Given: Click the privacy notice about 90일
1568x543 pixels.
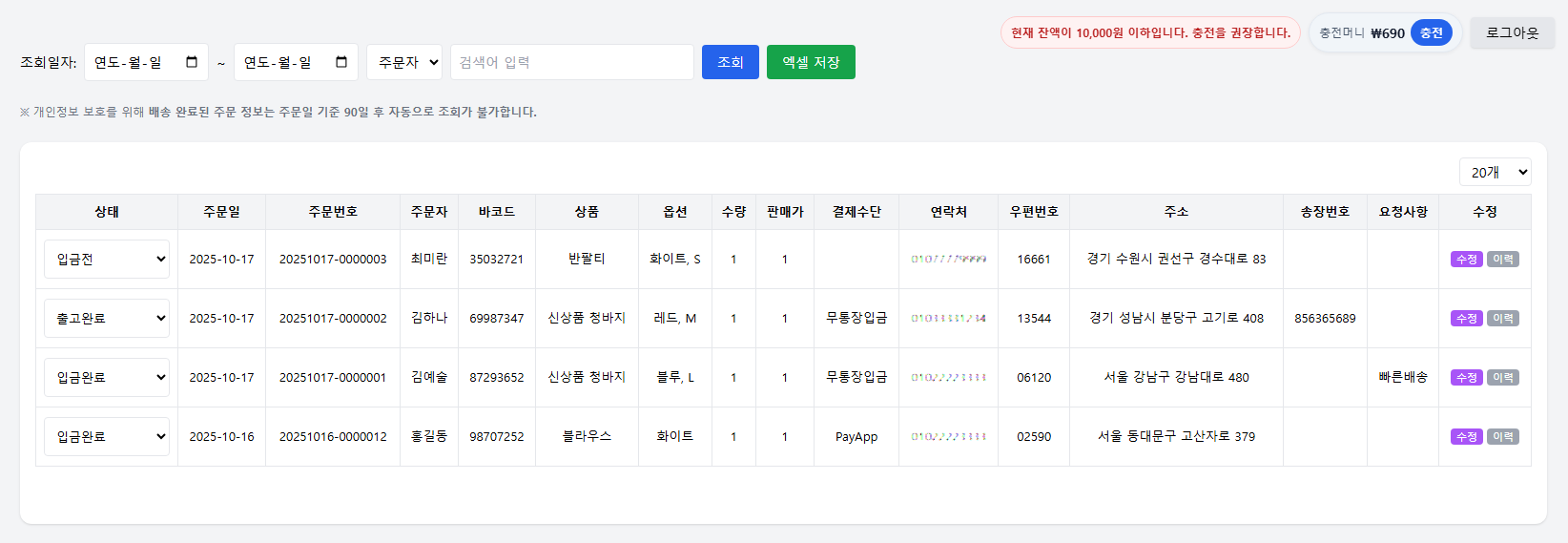Looking at the screenshot, I should [278, 112].
